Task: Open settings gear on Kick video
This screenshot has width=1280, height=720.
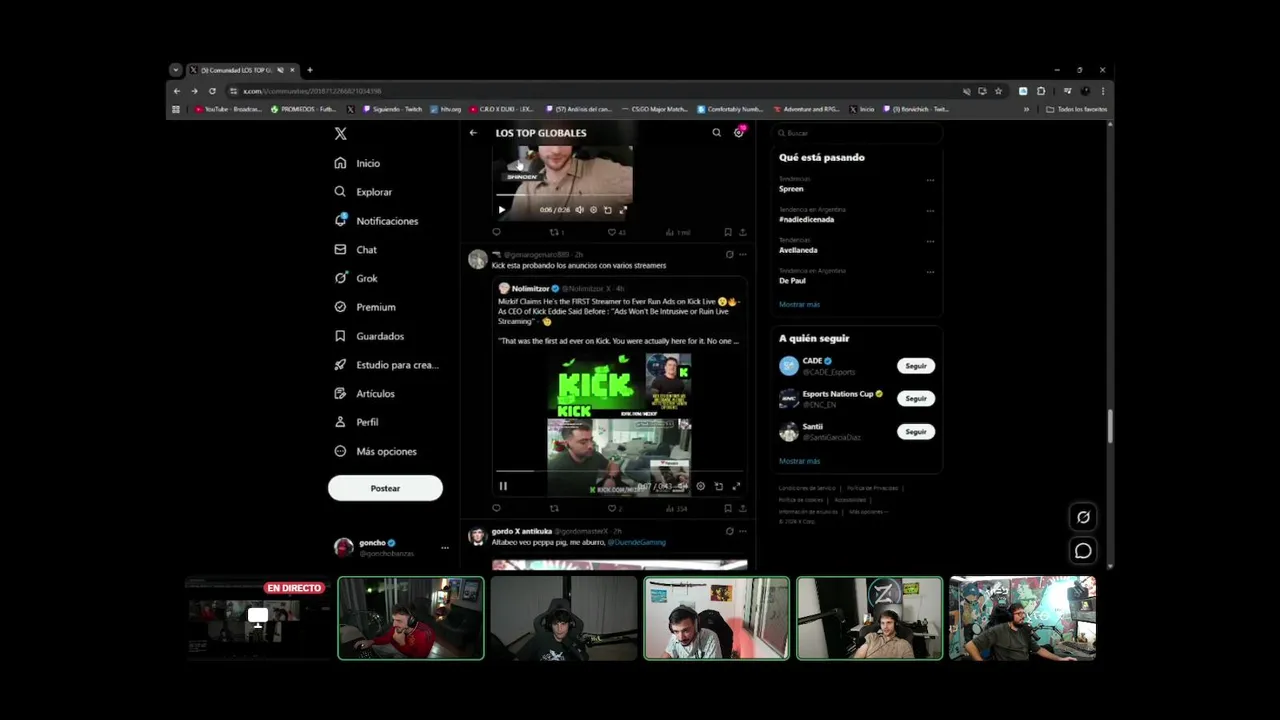Action: pos(700,486)
